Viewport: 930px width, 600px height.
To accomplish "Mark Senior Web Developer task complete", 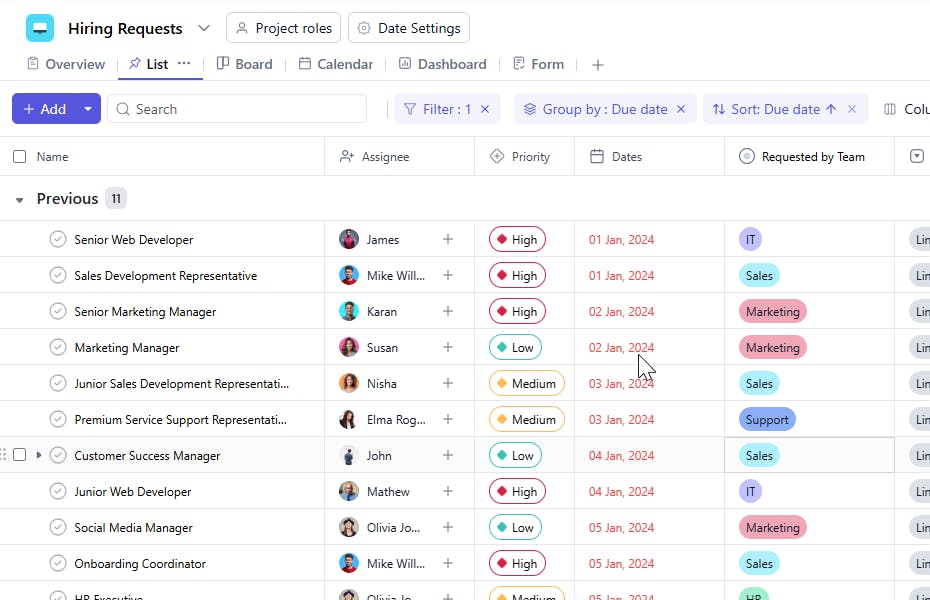I will click(58, 239).
